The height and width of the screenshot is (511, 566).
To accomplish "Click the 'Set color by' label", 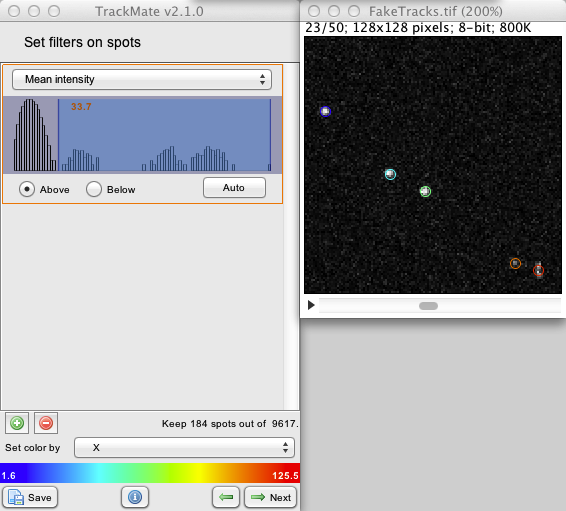I will pos(32,447).
